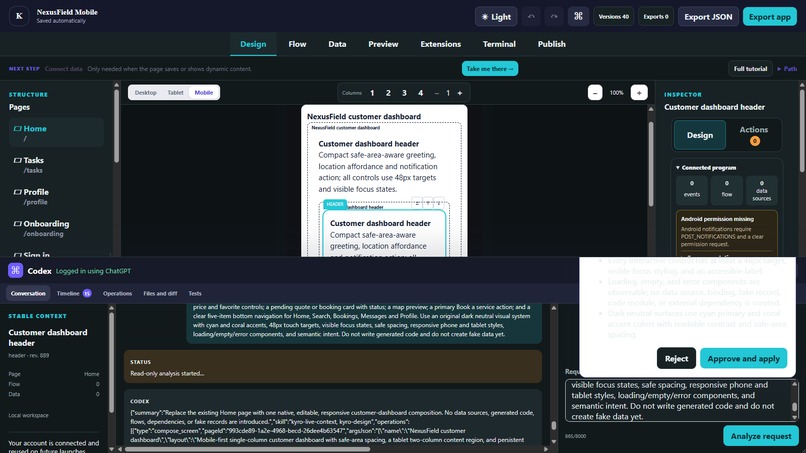Switch to the Preview tab
The width and height of the screenshot is (806, 453).
(383, 44)
